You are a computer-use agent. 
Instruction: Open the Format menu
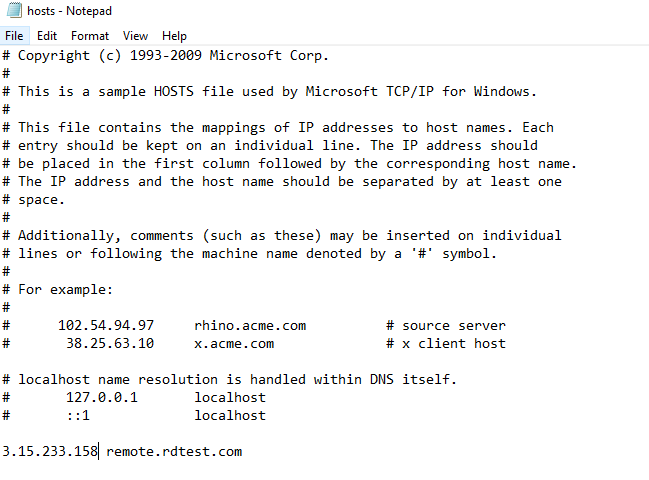tap(90, 36)
